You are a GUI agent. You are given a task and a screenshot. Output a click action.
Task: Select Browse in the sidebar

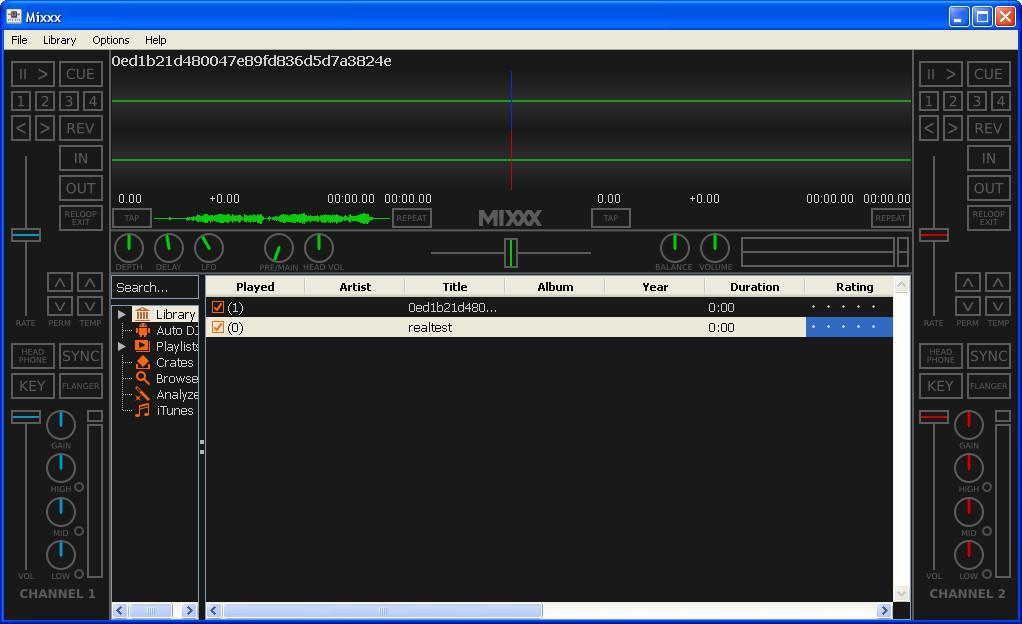[x=172, y=378]
